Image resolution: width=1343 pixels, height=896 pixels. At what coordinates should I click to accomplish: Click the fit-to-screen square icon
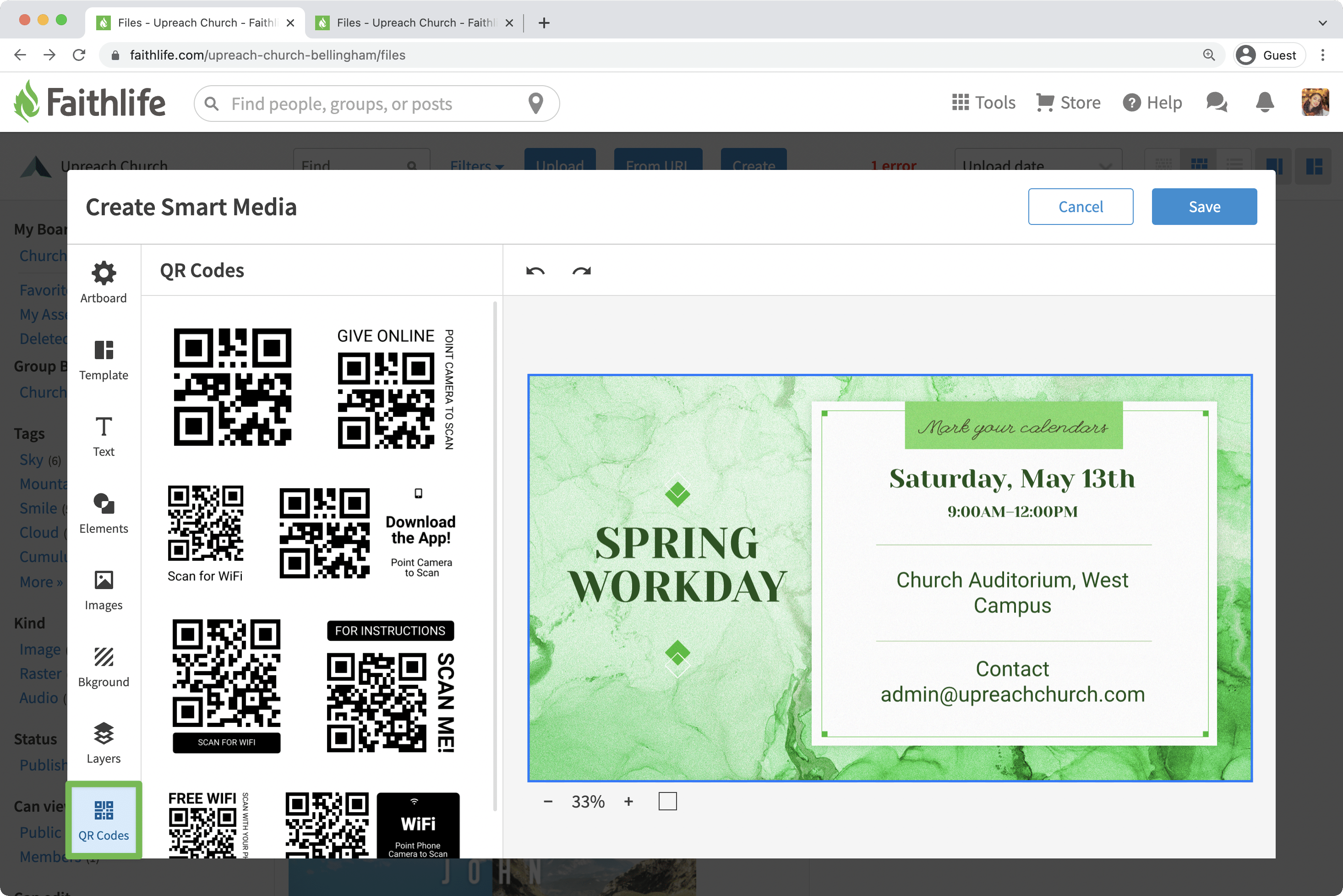pos(667,801)
